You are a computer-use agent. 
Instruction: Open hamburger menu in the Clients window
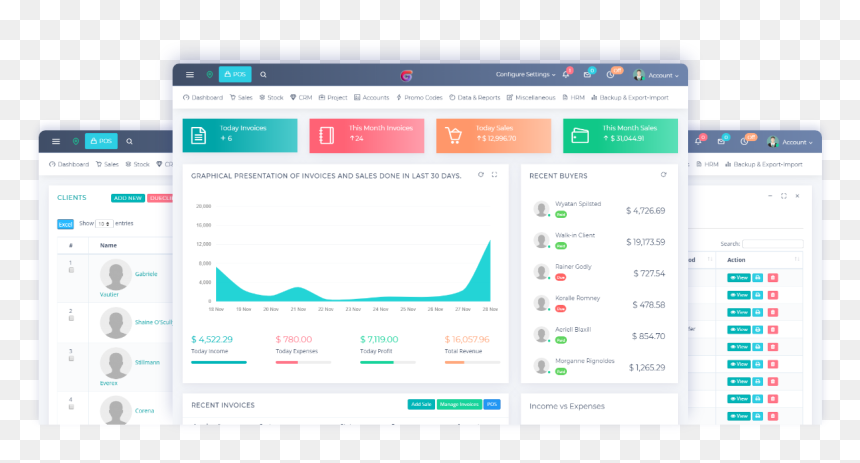[x=56, y=142]
